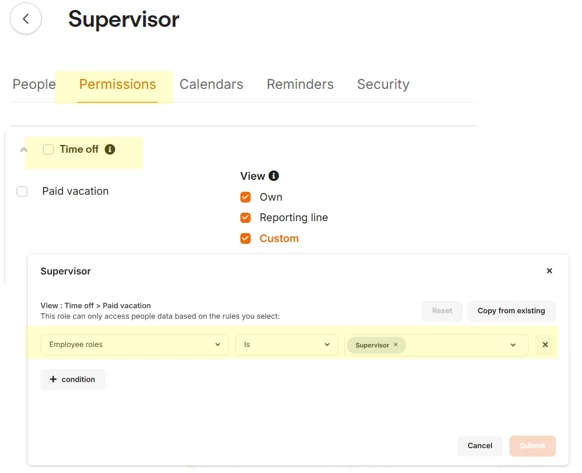
Task: Open the role values dropdown arrow
Action: coord(513,345)
